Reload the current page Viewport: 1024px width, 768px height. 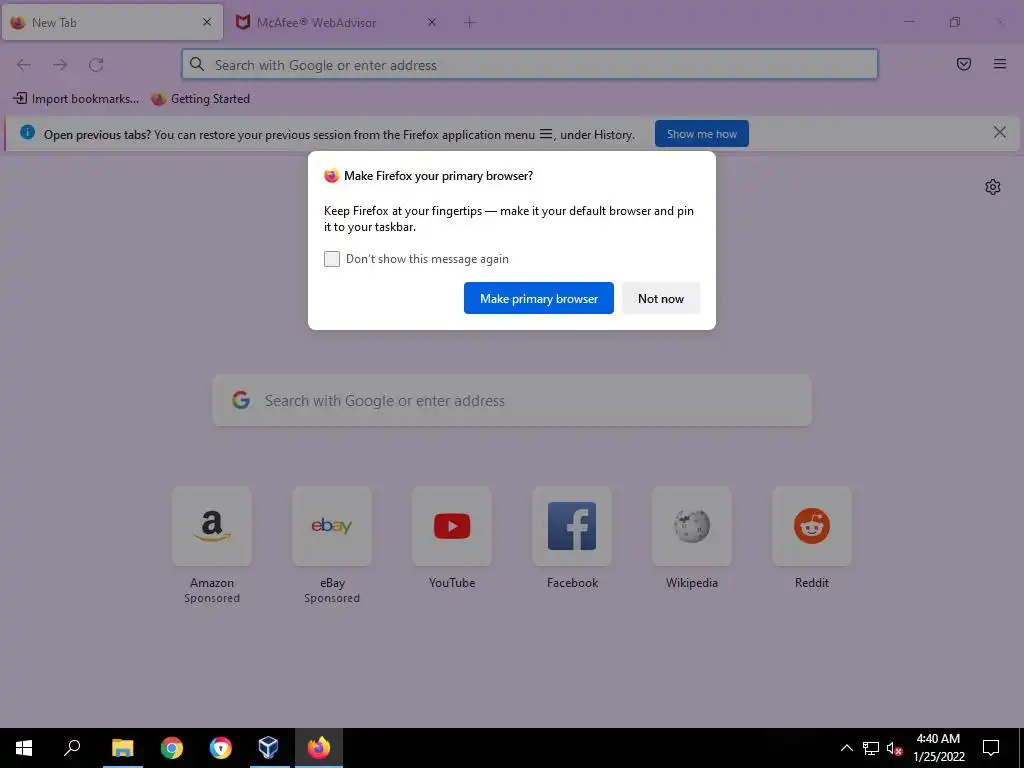96,65
